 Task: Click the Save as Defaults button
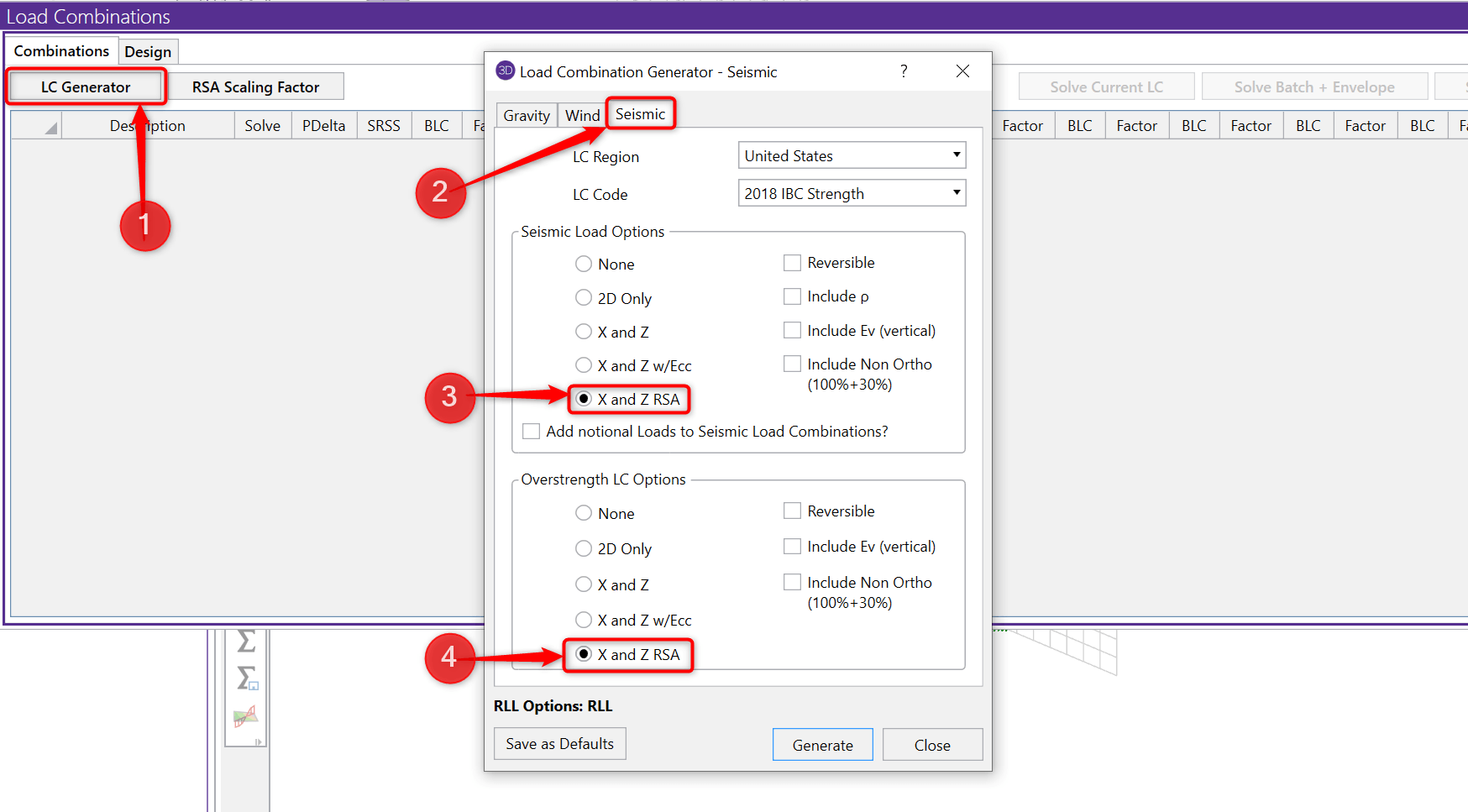[559, 744]
